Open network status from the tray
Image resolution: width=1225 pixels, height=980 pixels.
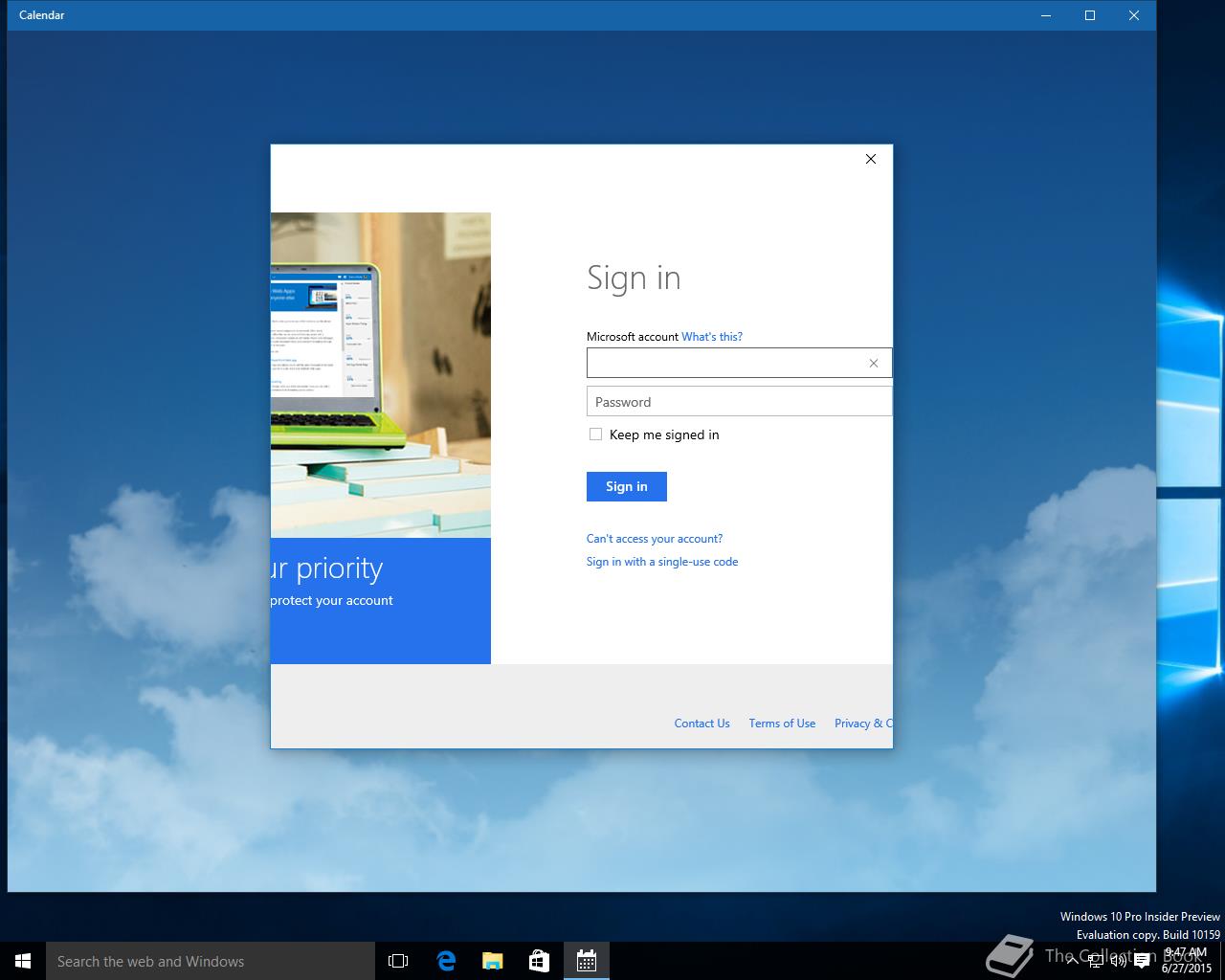coord(1095,961)
